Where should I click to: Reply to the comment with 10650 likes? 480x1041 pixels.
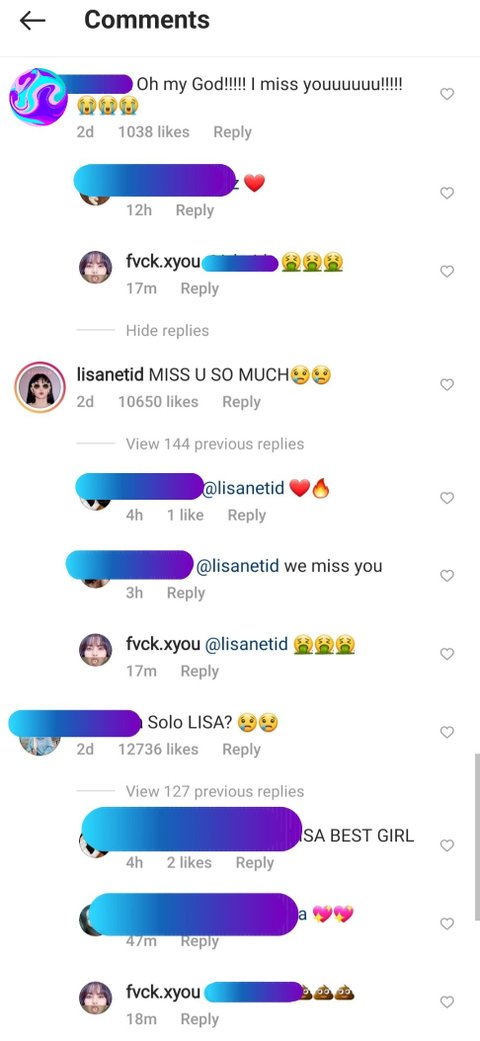[x=241, y=402]
